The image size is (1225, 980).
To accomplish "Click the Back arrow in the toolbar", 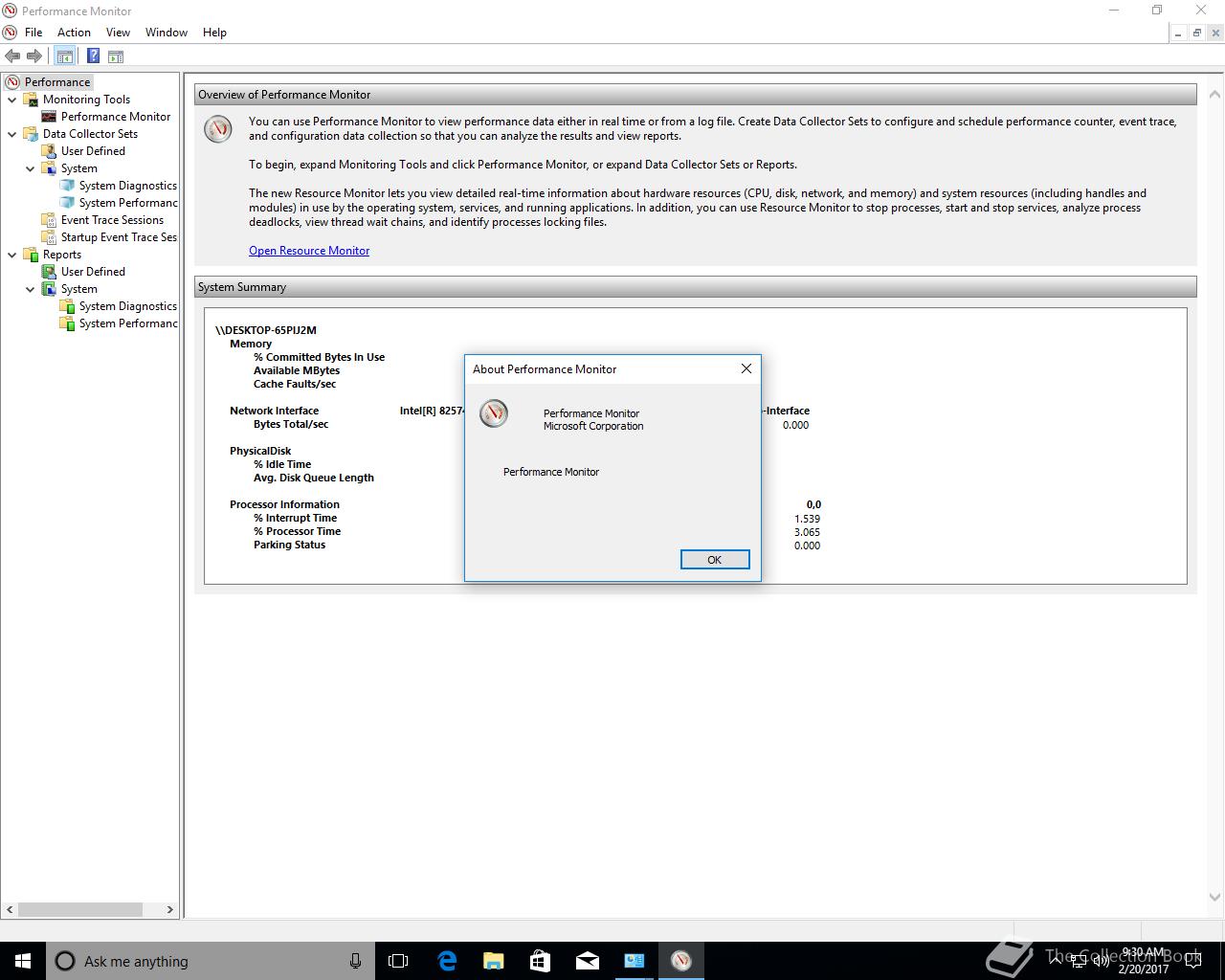I will click(12, 56).
